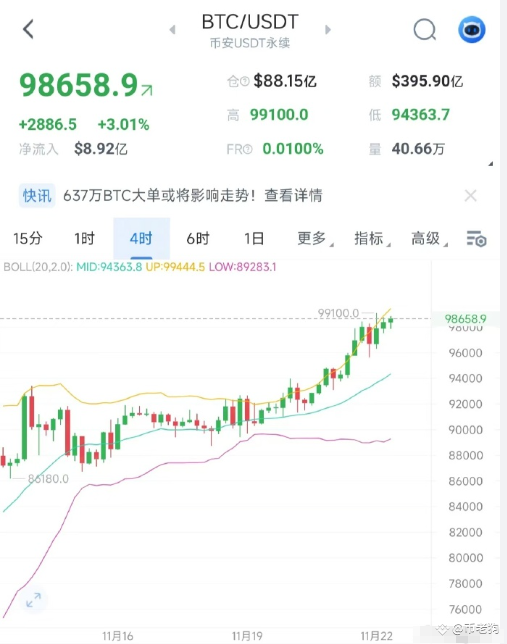Viewport: 507px width, 644px height.
Task: Dismiss the news flash banner
Action: pyautogui.click(x=470, y=196)
